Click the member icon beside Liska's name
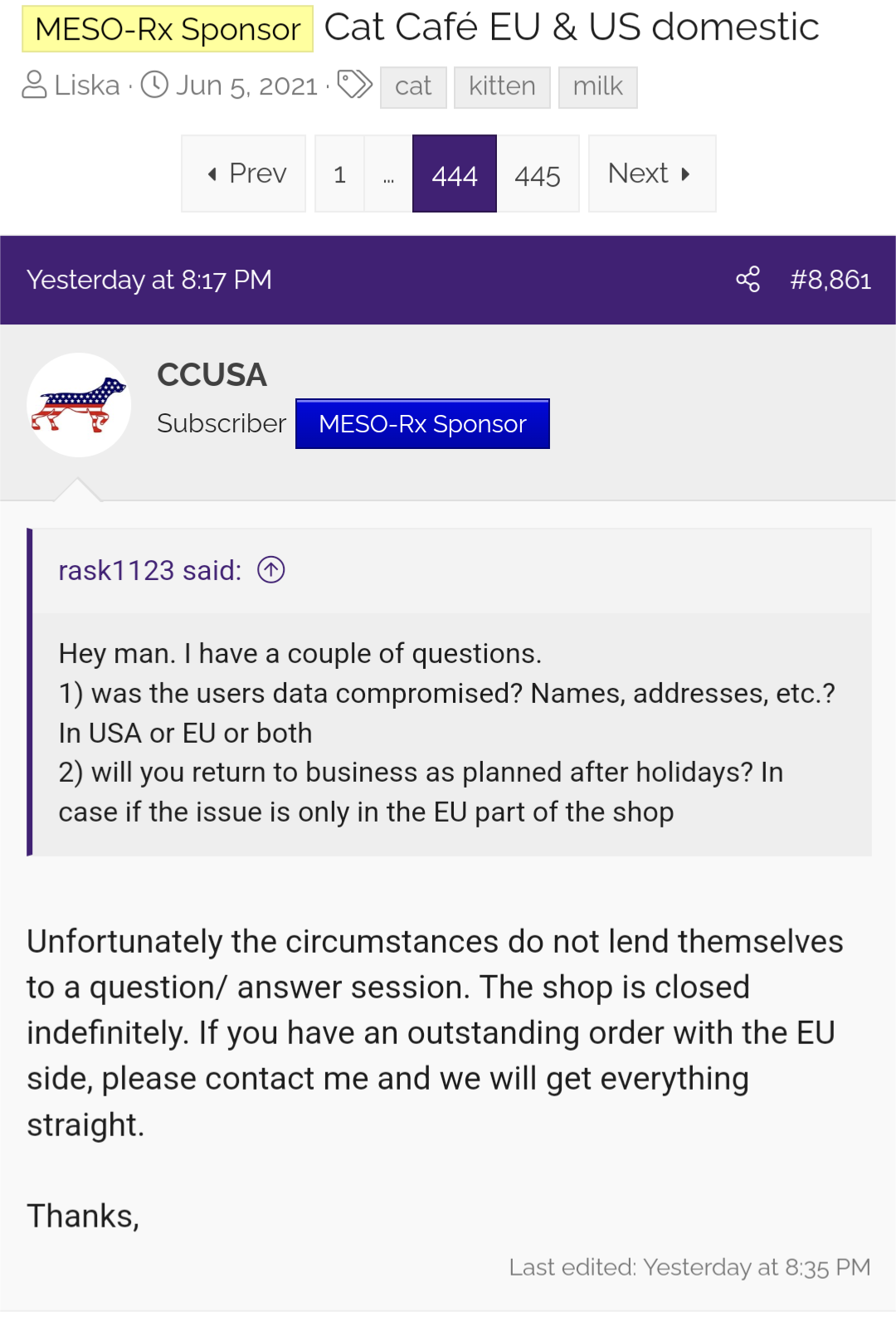 coord(34,84)
